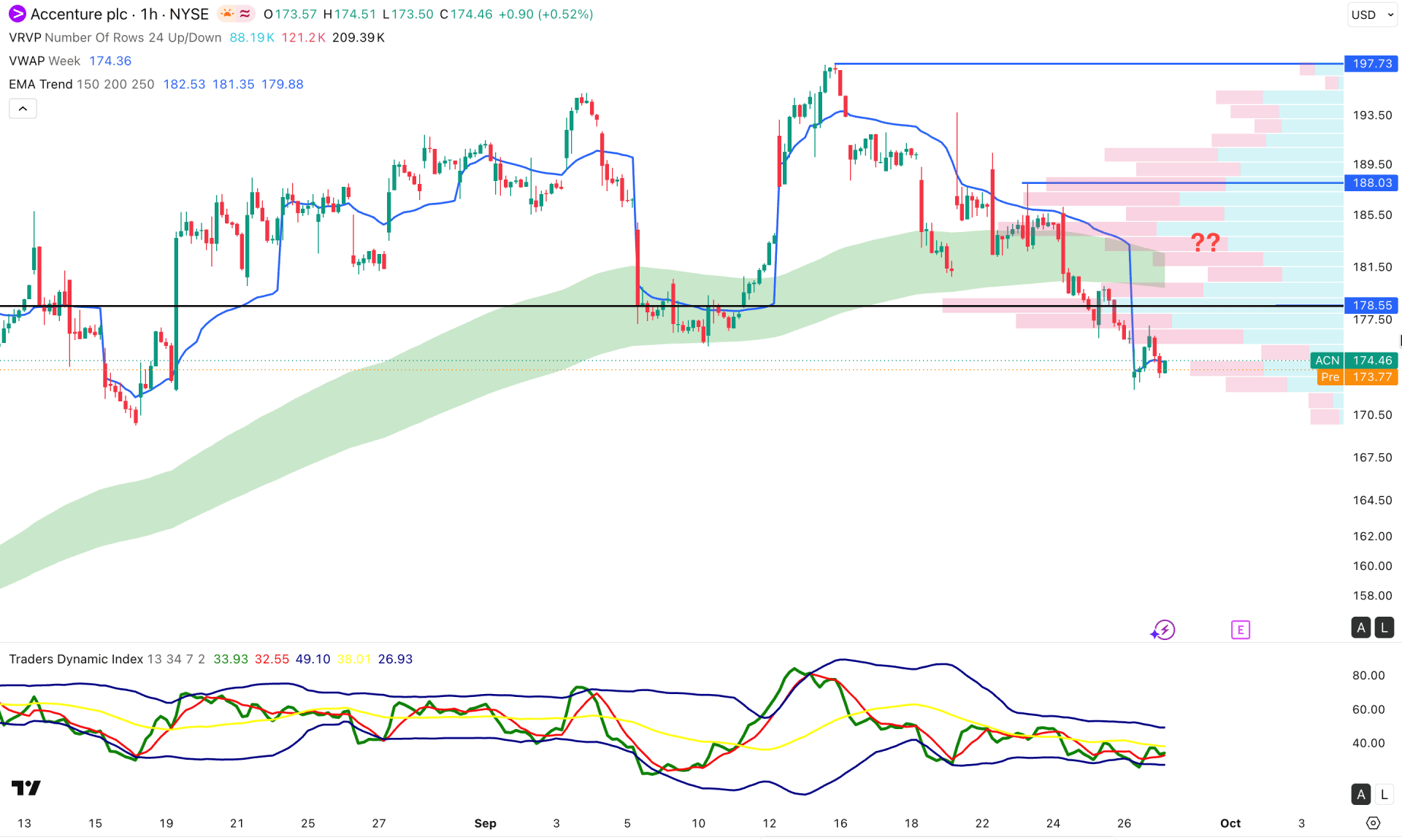Viewport: 1402px width, 840px height.
Task: Click the 197.73 price label
Action: coord(1371,63)
